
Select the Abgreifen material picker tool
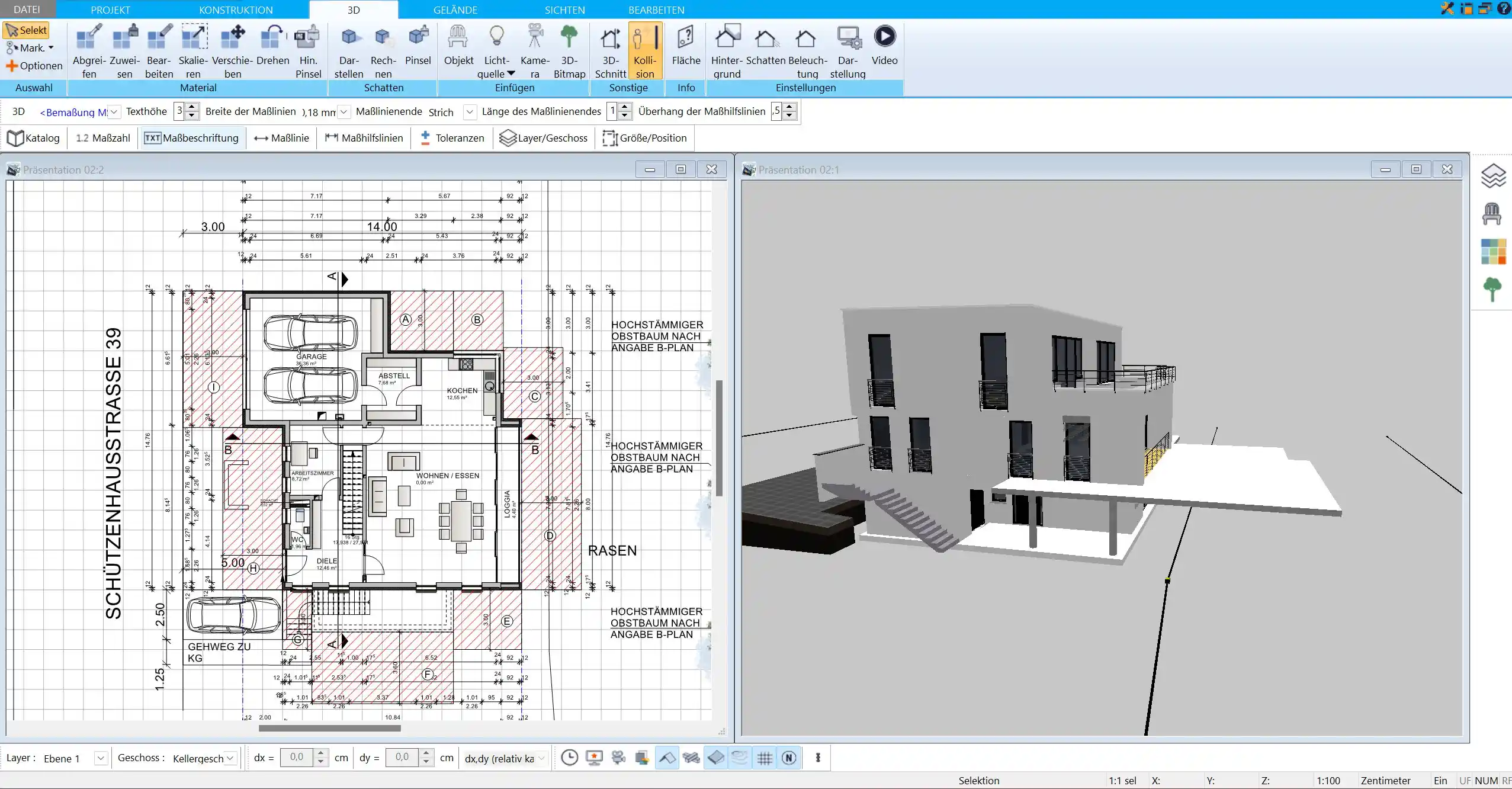point(89,52)
